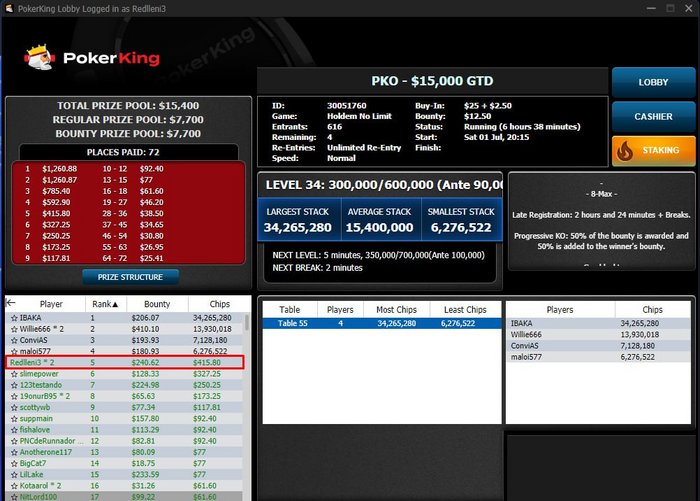Toggle favorite star next to slimepower
Viewport: 700px width, 501px height.
coord(14,374)
